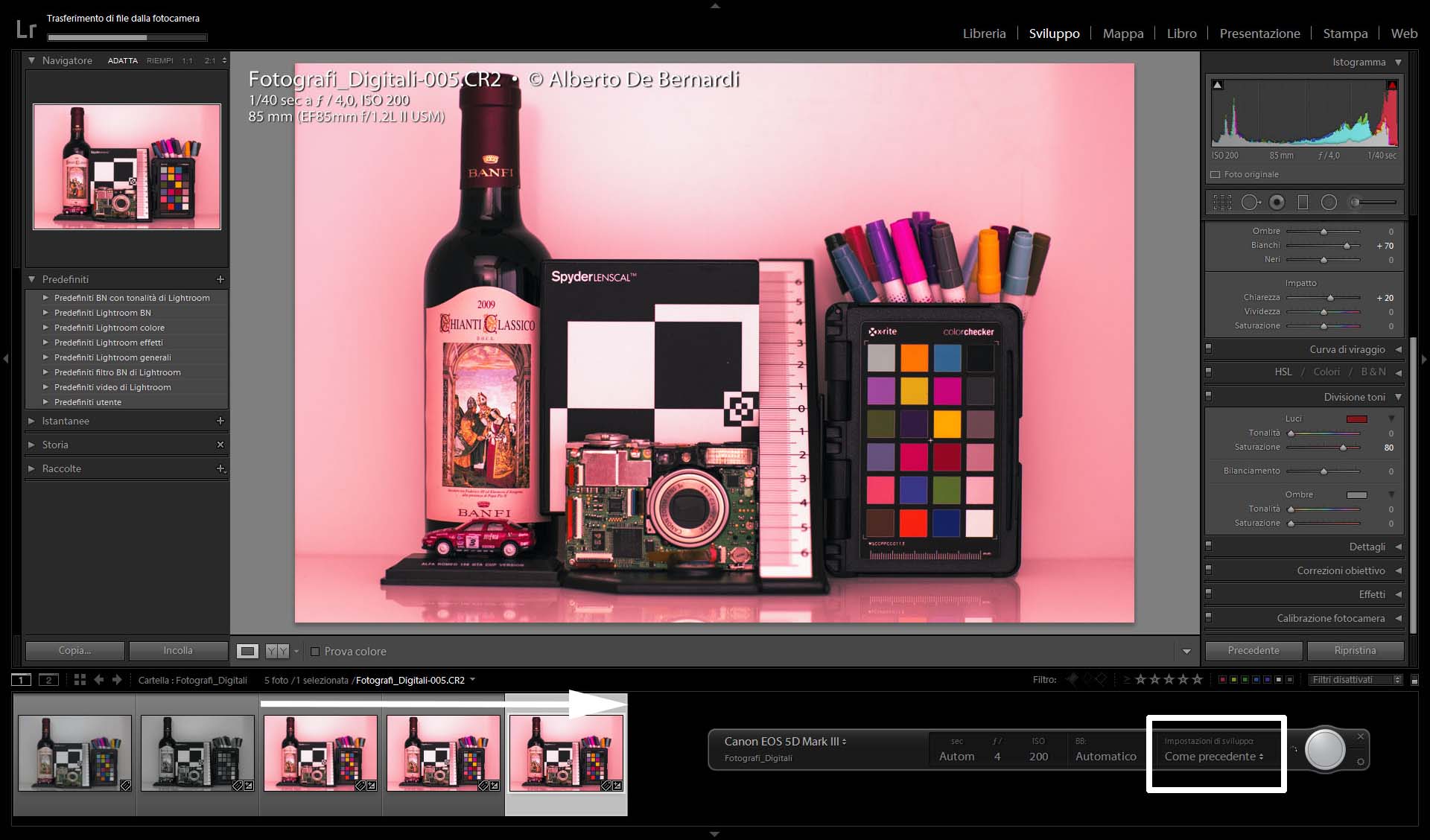Select the Radial Filter tool
The width and height of the screenshot is (1430, 840).
tap(1329, 202)
